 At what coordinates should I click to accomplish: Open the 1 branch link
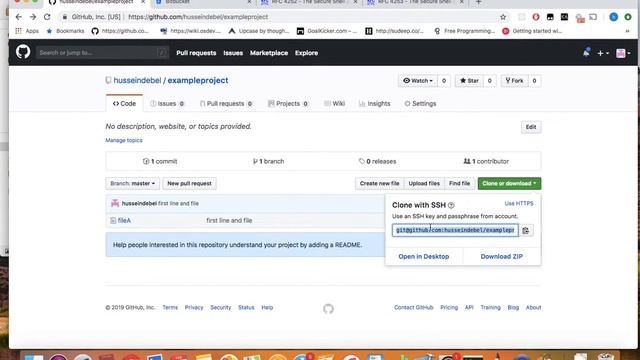click(x=268, y=162)
